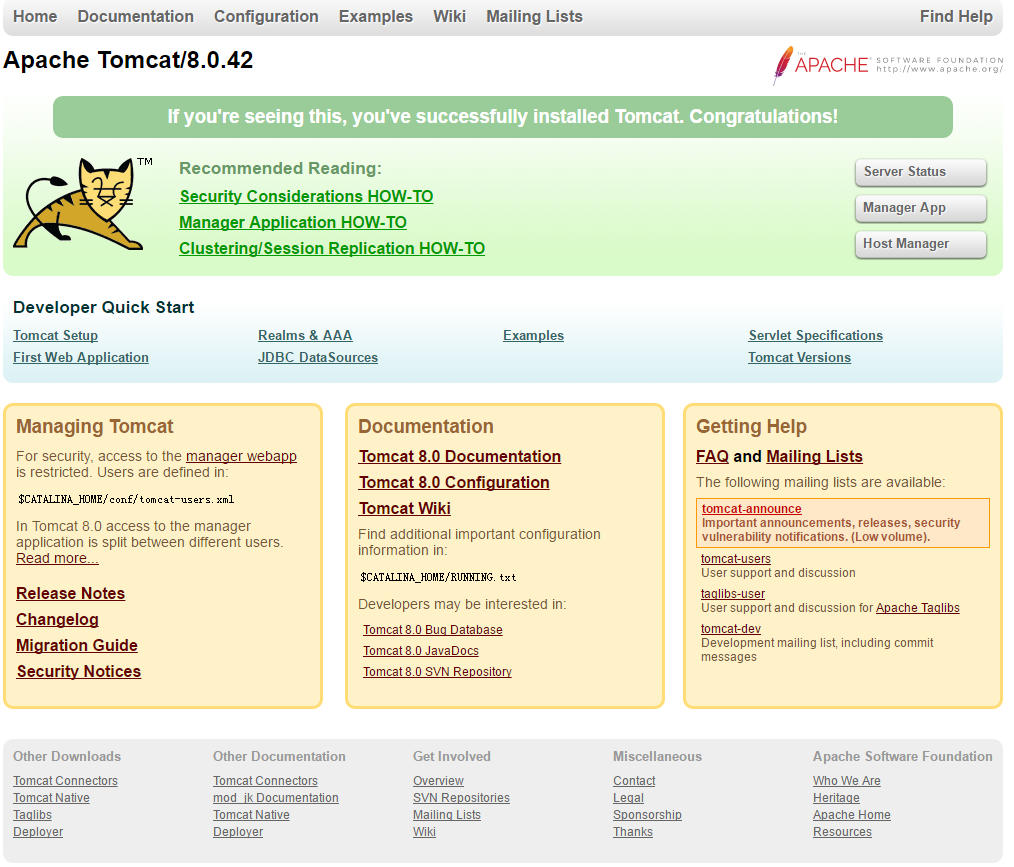Open Mailing Lists in top navigation
The width and height of the screenshot is (1014, 867).
pos(534,16)
